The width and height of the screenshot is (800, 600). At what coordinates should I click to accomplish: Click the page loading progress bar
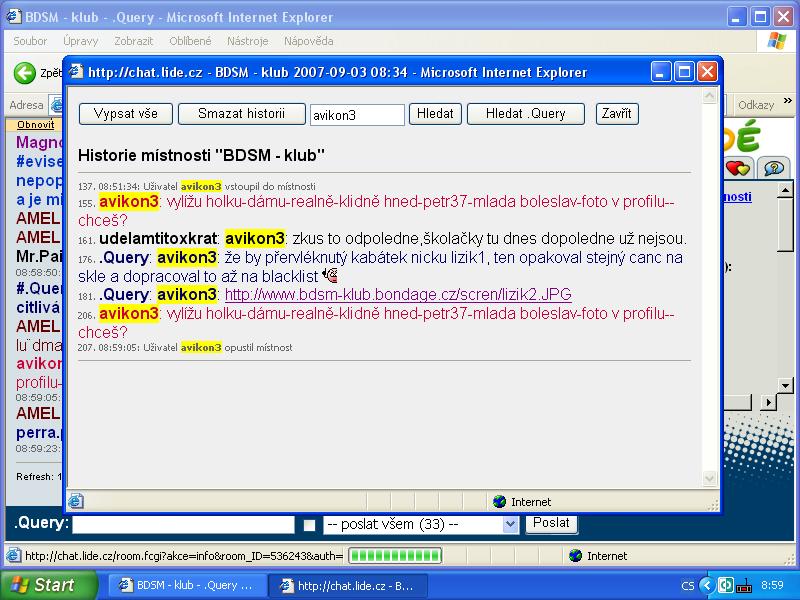coord(395,556)
